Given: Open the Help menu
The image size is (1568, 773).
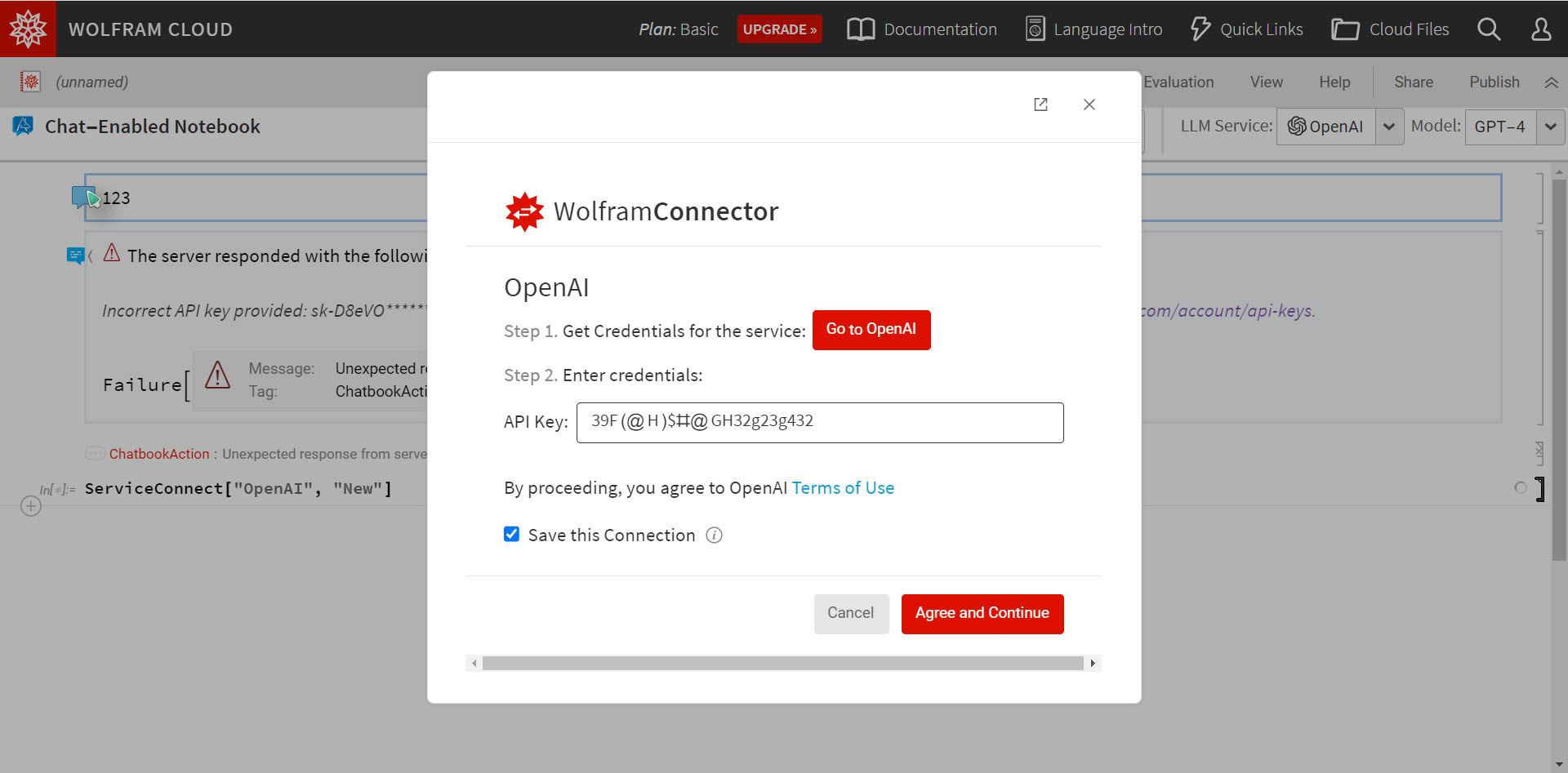Looking at the screenshot, I should (1334, 82).
